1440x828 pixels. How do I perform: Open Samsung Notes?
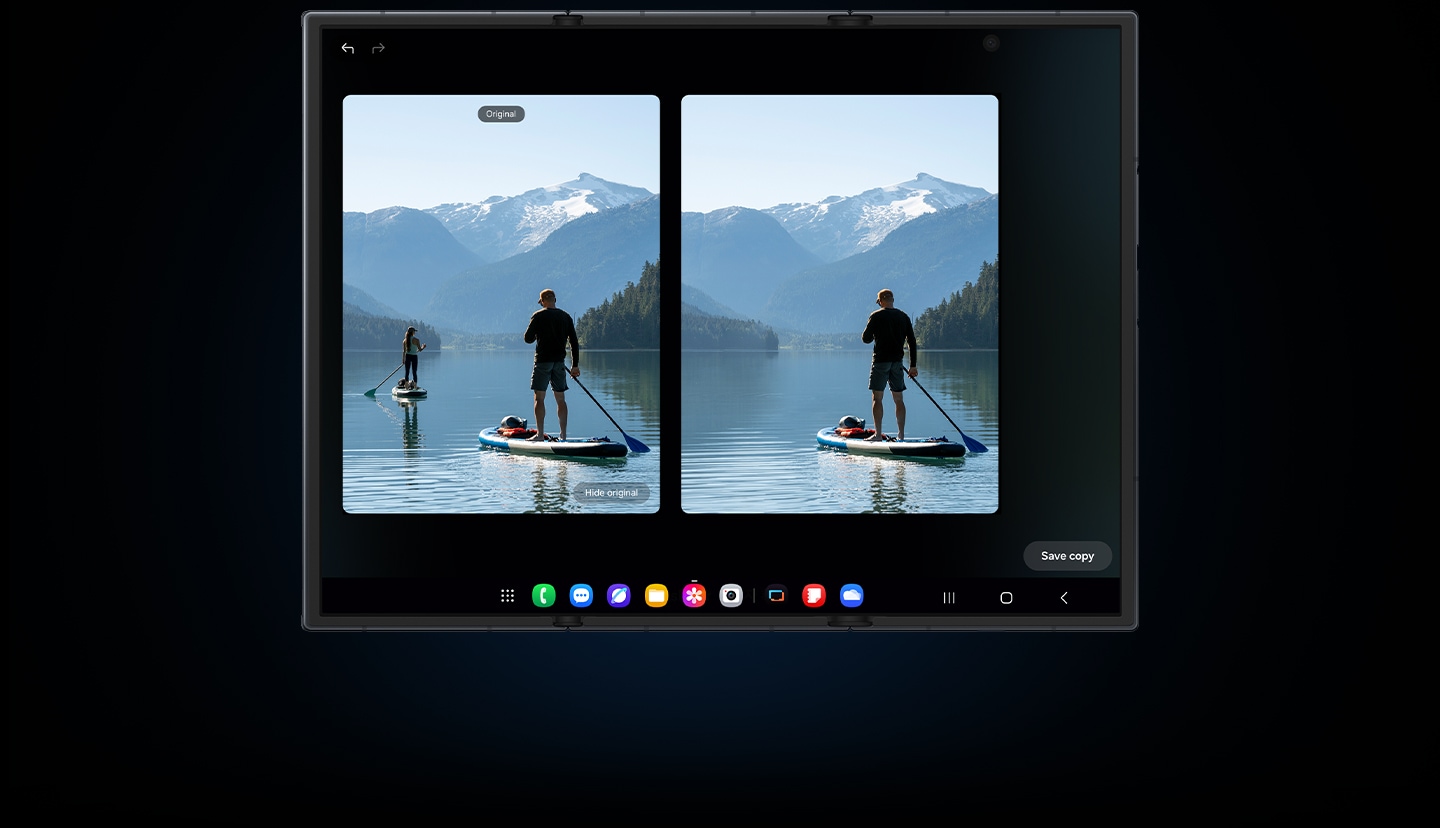(x=813, y=595)
